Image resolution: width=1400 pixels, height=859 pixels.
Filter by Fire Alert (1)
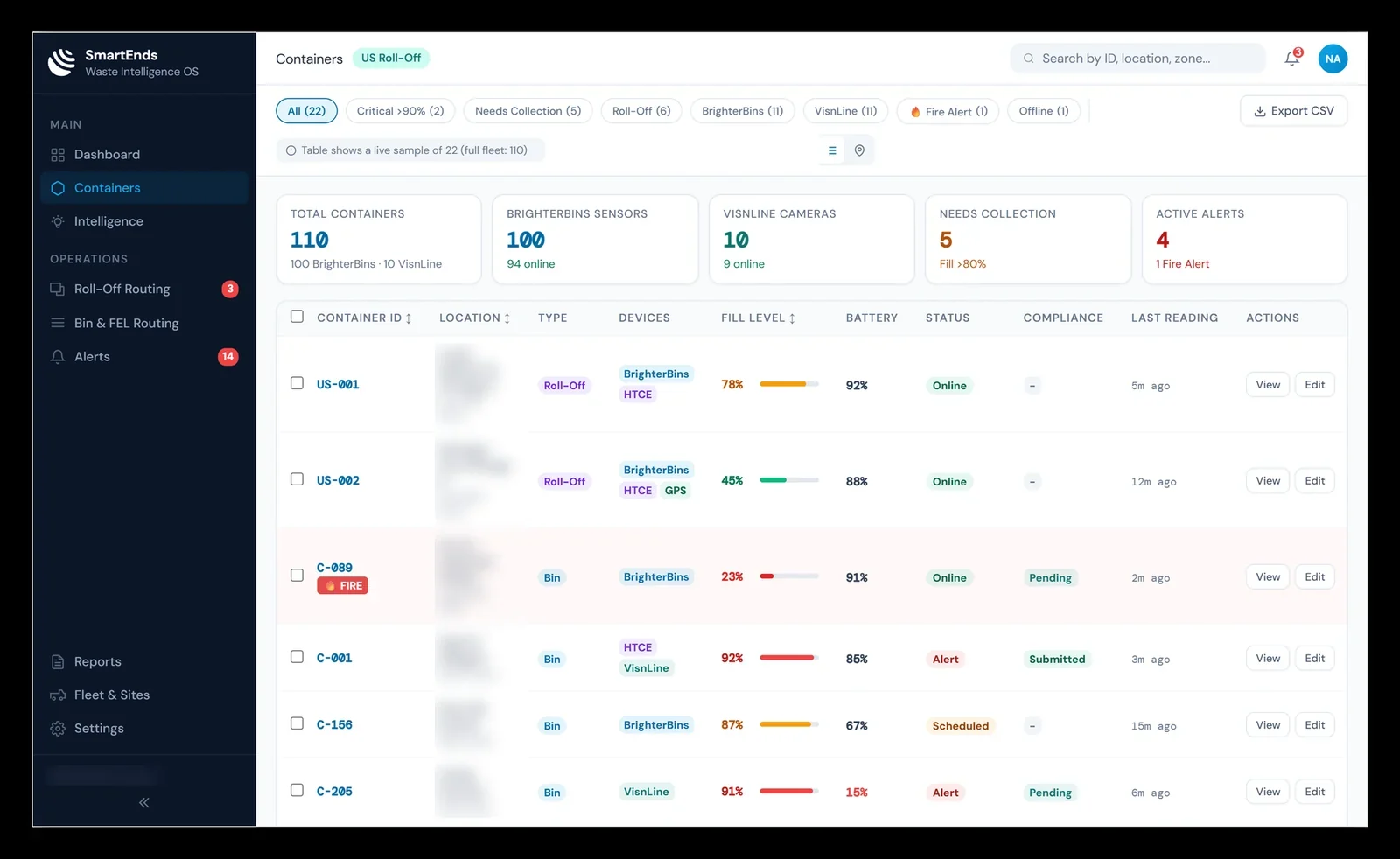coord(948,111)
